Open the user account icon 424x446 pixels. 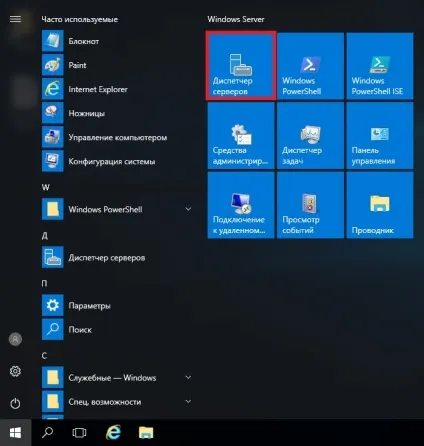15,339
